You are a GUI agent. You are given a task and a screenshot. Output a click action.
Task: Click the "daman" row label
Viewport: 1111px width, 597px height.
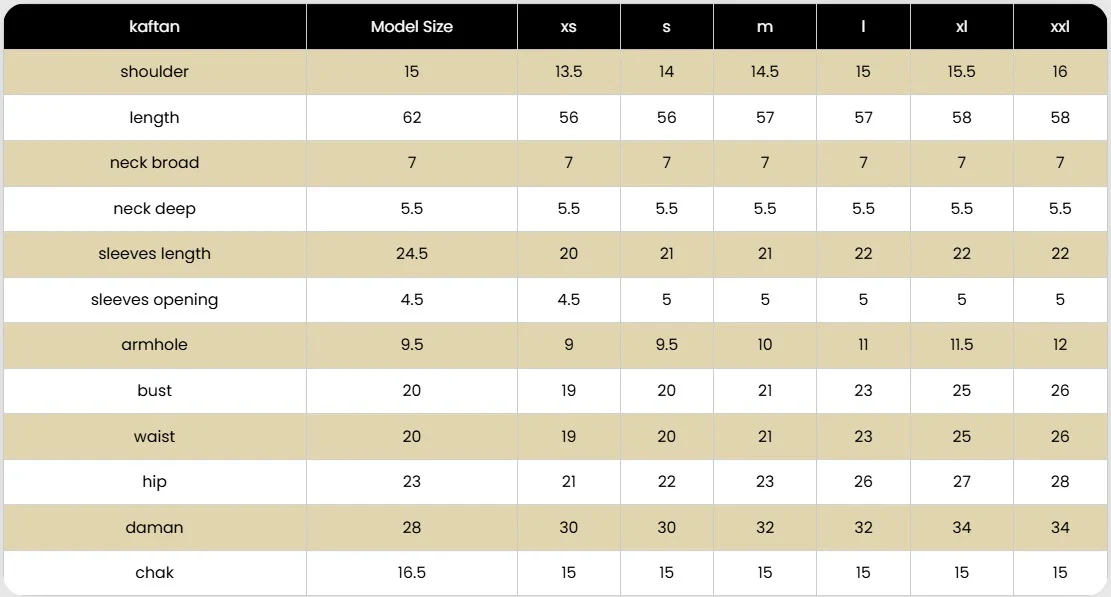point(155,527)
